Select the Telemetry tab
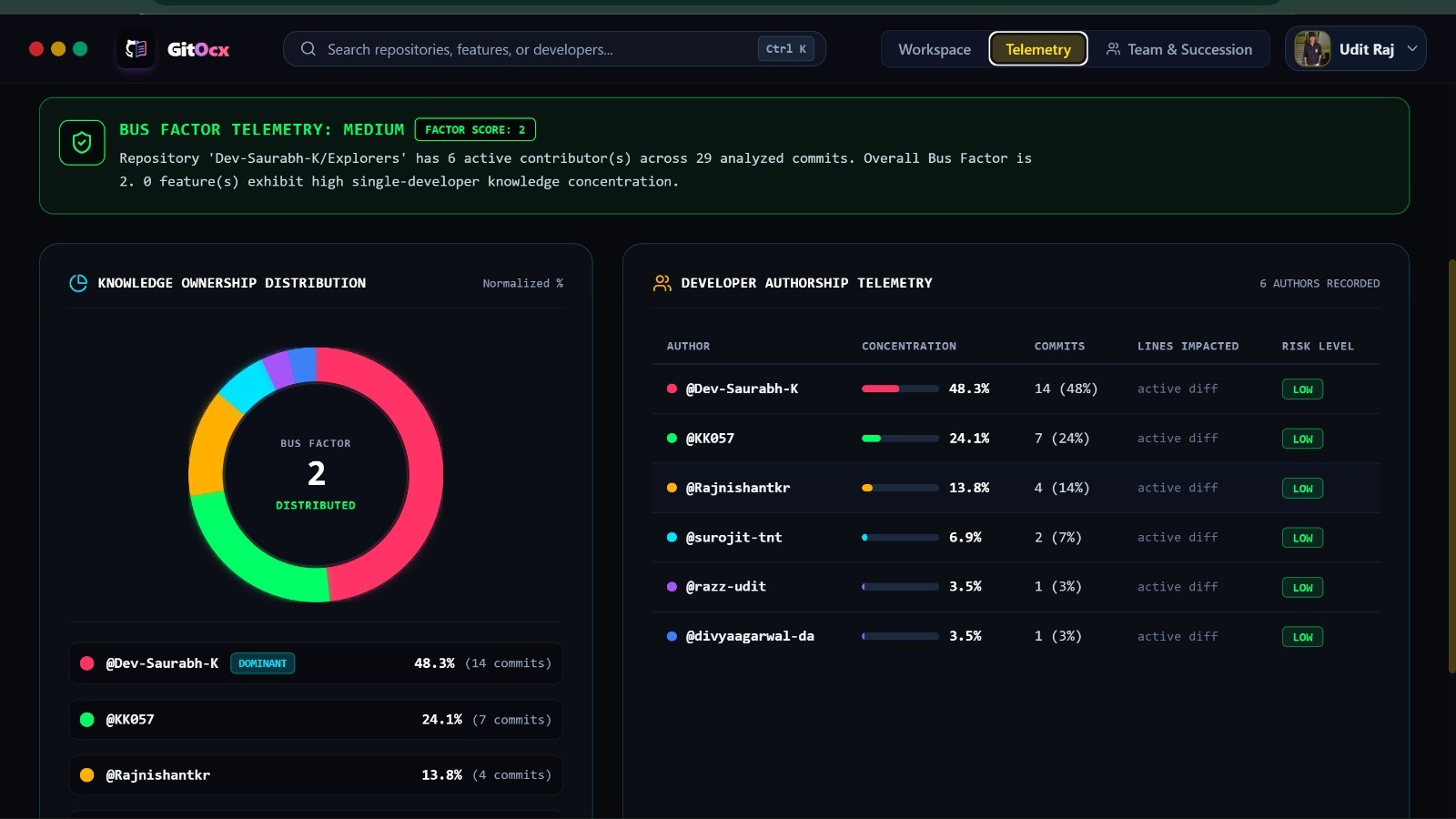 1038,49
